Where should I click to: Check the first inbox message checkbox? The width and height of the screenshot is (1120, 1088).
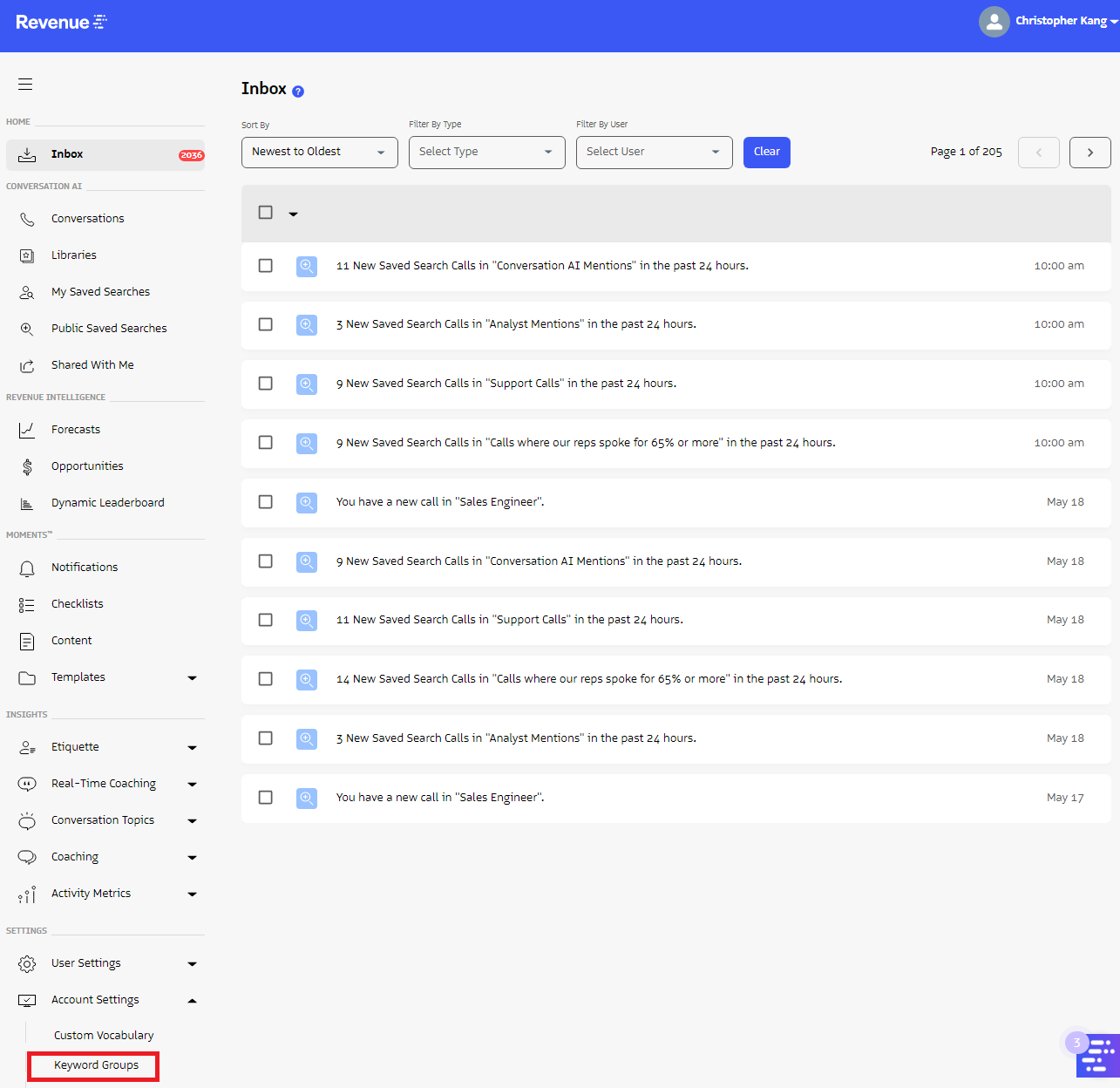tap(265, 266)
